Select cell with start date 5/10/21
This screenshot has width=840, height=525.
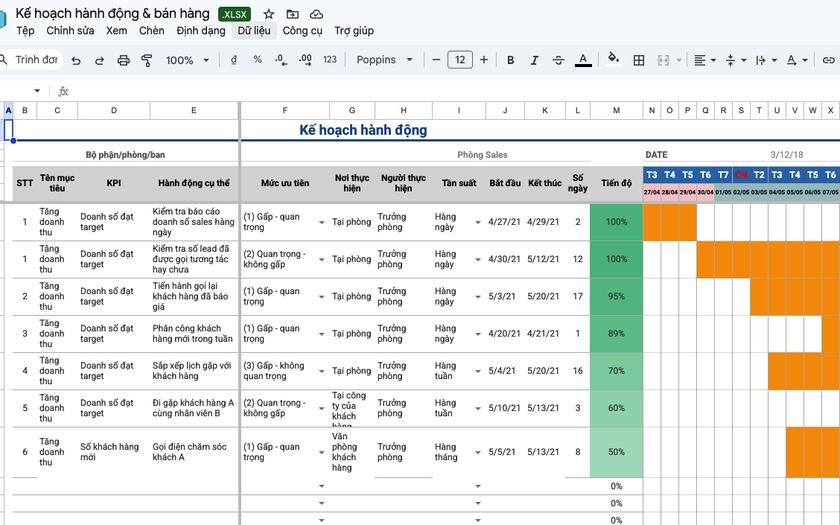[x=505, y=408]
